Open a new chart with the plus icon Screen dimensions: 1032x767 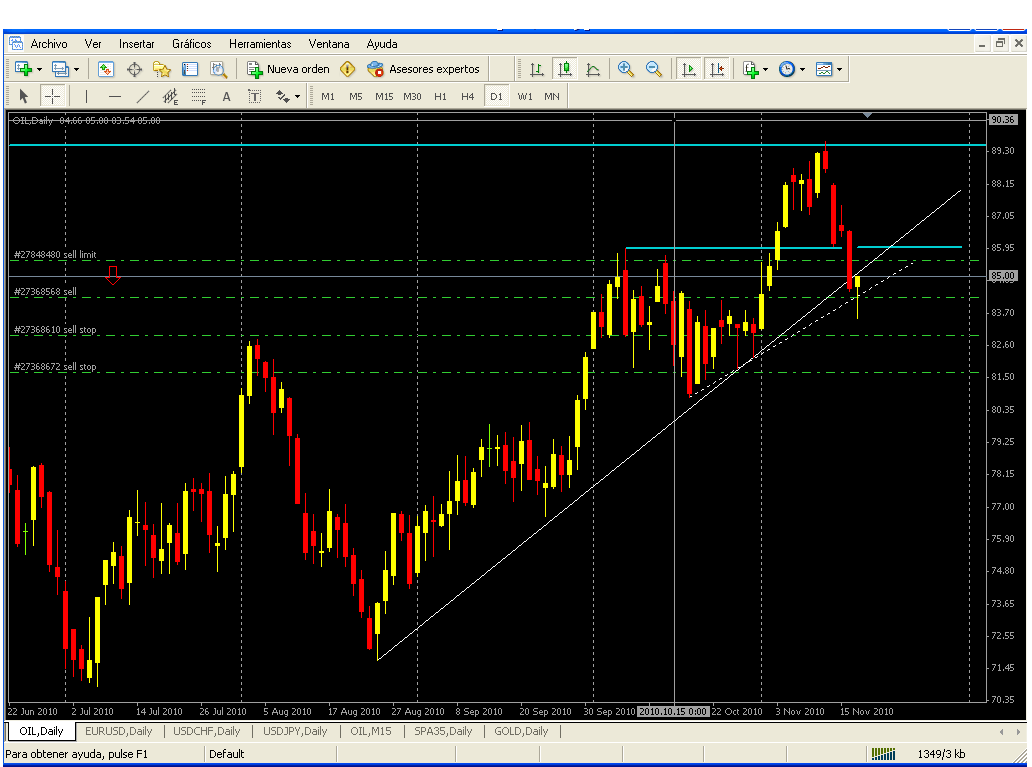23,69
